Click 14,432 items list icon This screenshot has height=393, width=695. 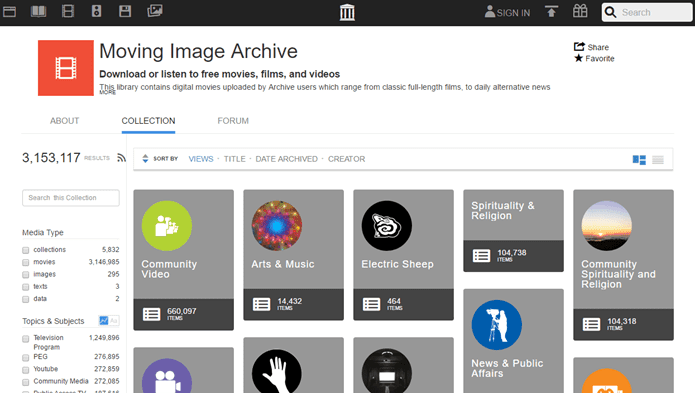point(261,304)
